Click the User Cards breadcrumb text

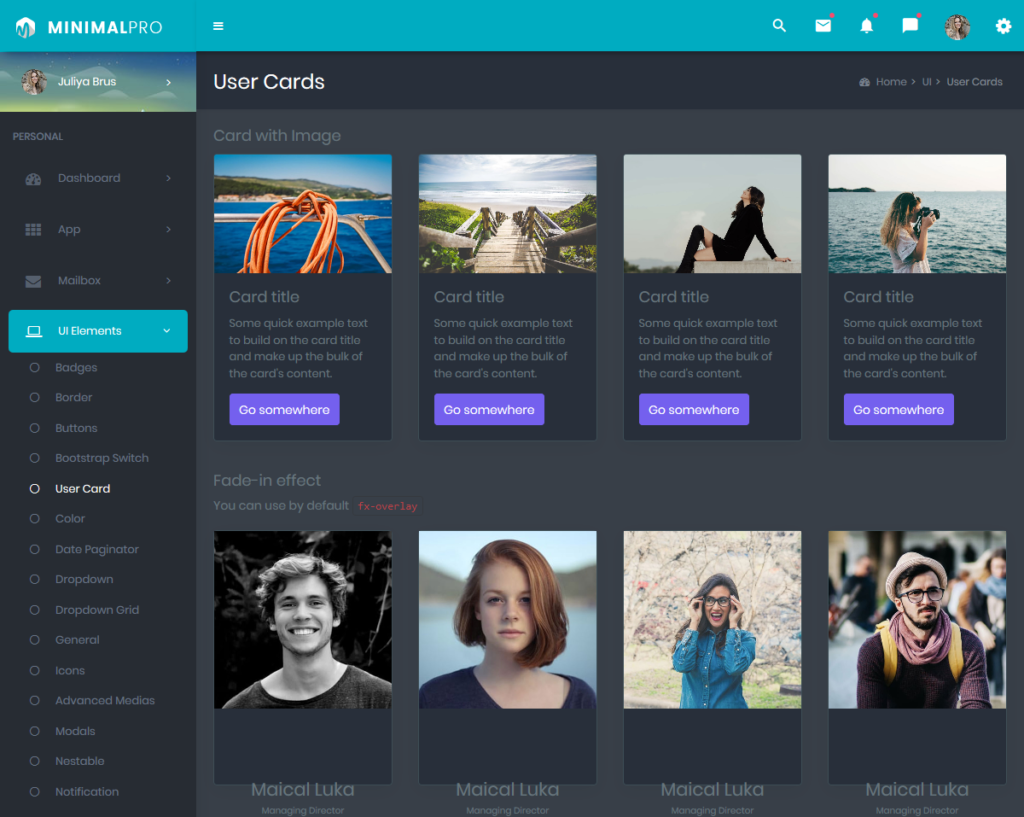click(x=974, y=82)
